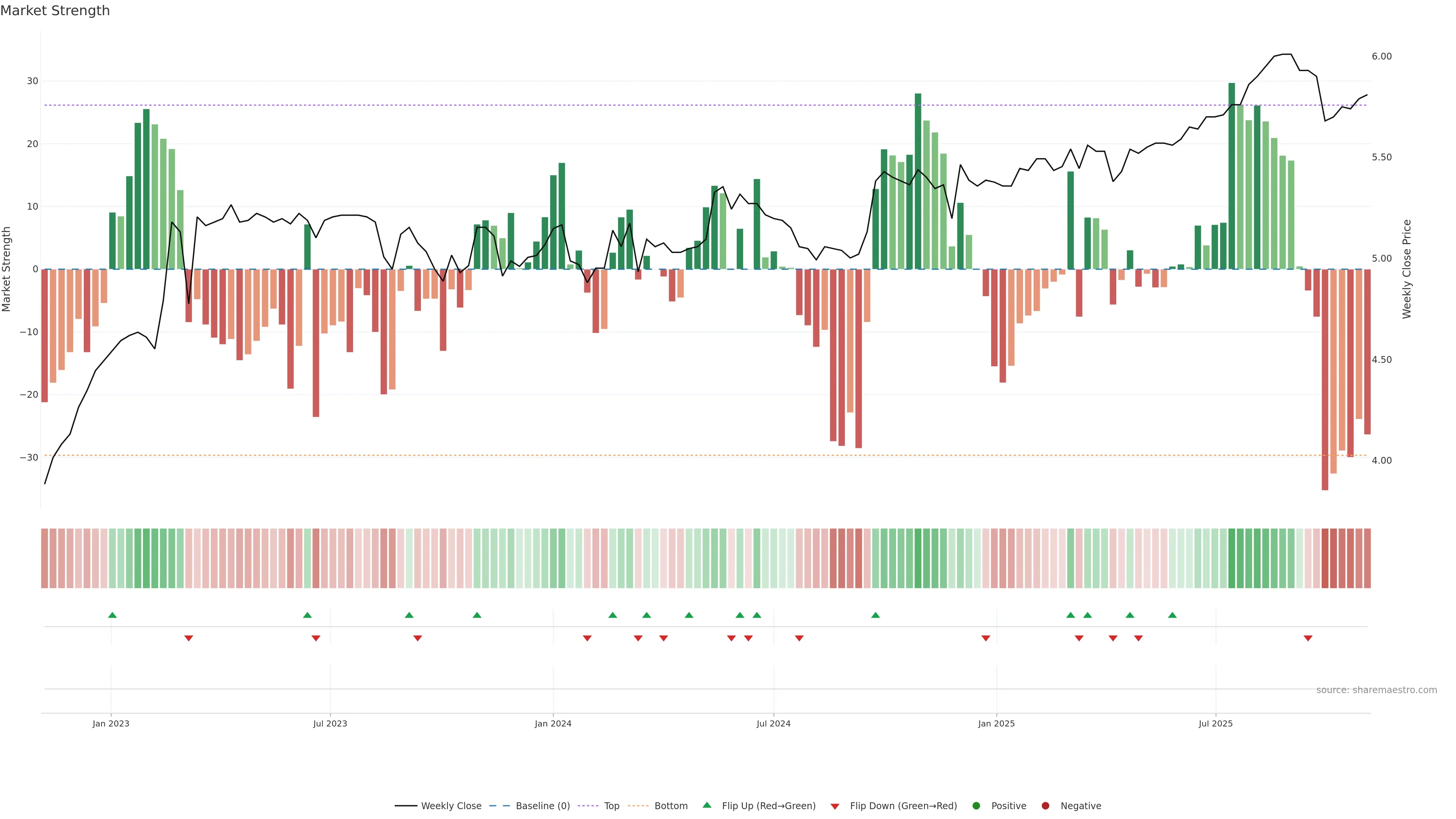Click the purple dashed Top legend swatch

pyautogui.click(x=588, y=805)
